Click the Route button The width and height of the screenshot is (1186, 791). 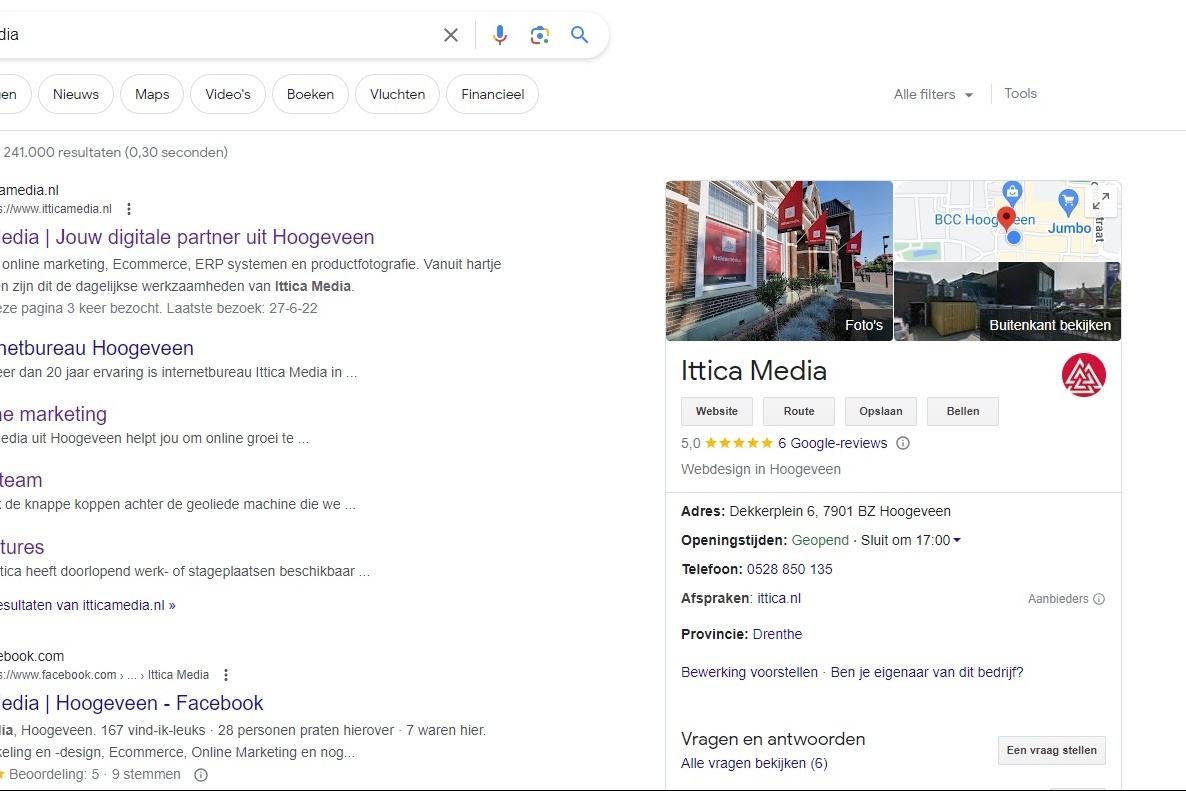point(799,411)
